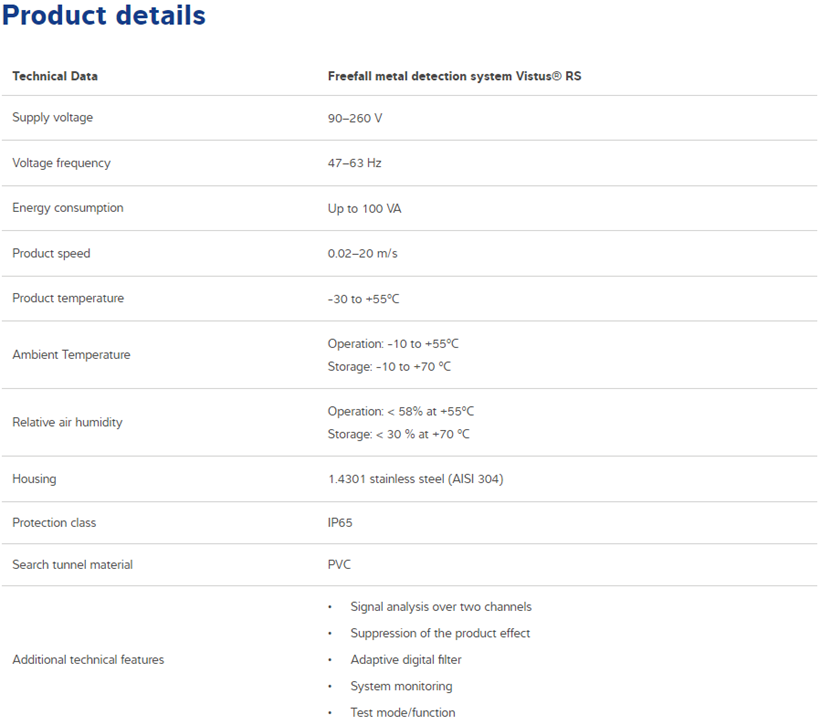Click the 47–63 Hz value
820x725 pixels.
tap(355, 163)
